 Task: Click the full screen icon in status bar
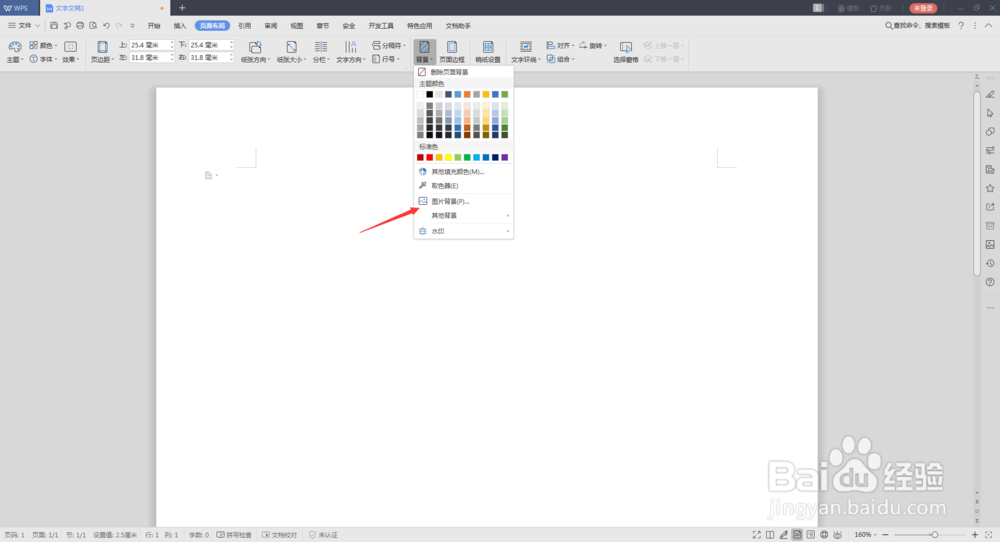click(756, 535)
